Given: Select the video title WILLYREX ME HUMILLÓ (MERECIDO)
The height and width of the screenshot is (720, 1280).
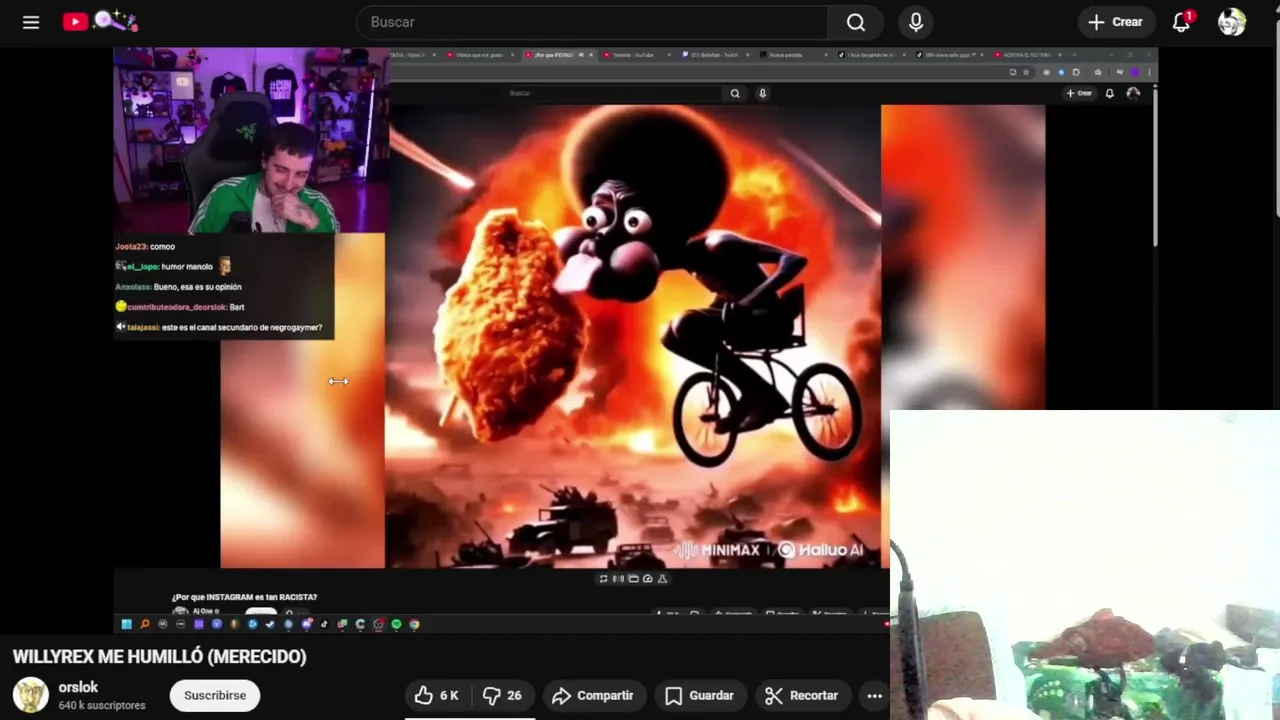Looking at the screenshot, I should 159,656.
